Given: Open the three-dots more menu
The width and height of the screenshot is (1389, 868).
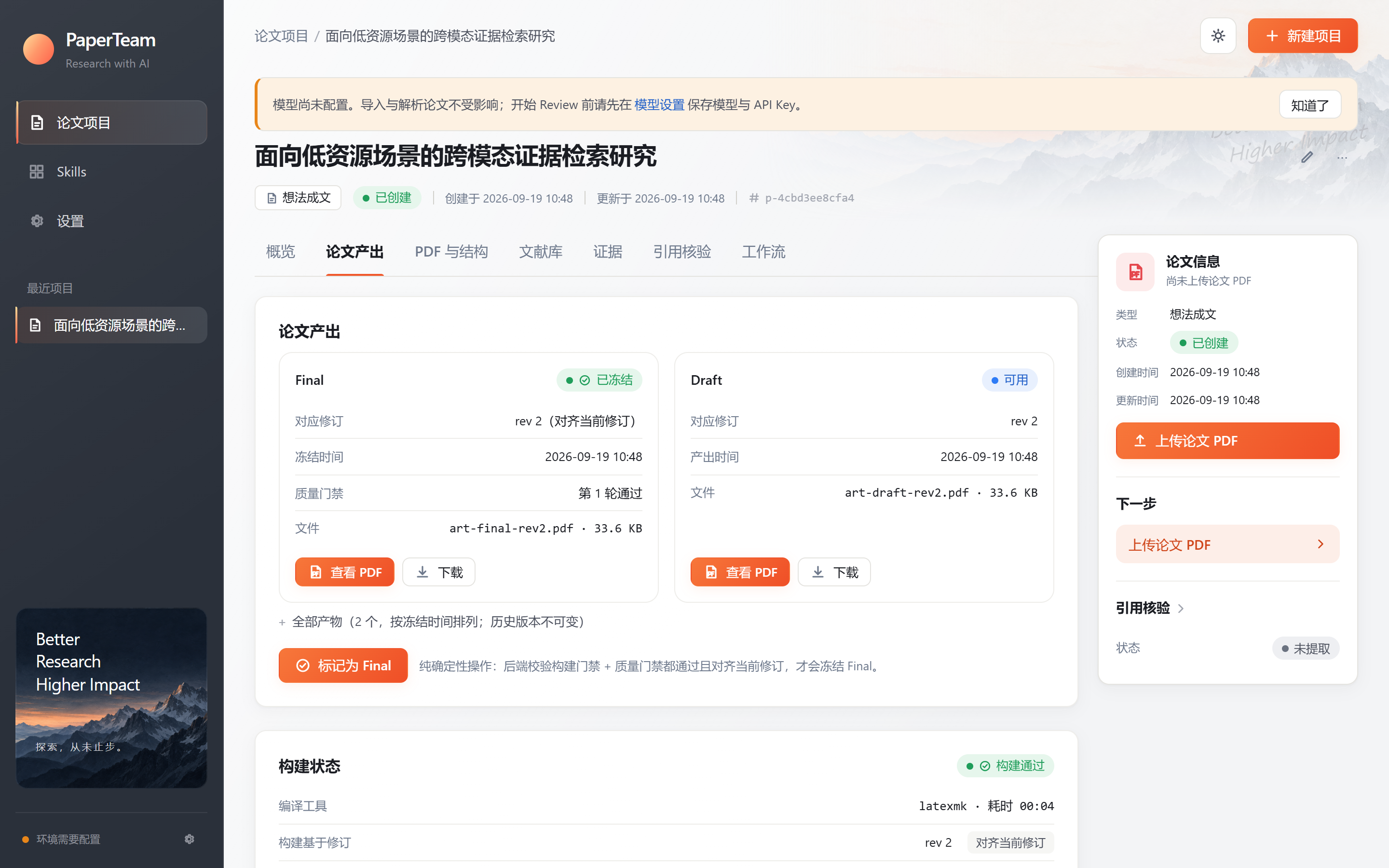Looking at the screenshot, I should [1342, 157].
